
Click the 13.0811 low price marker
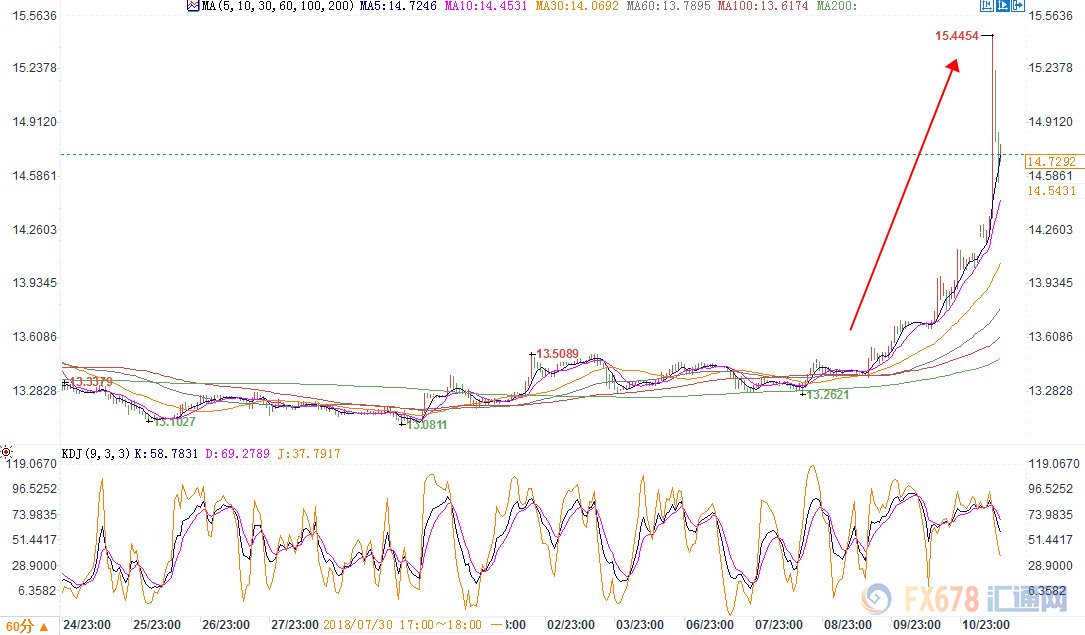click(x=426, y=424)
